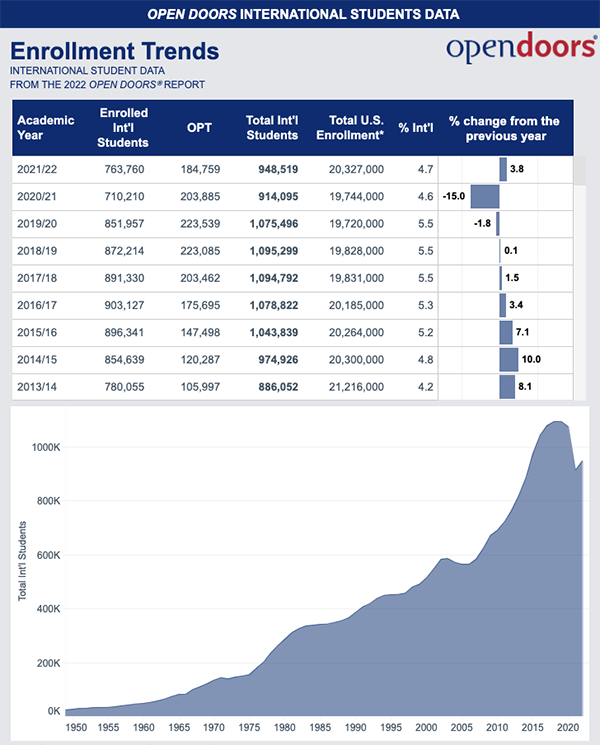Select the Academic Year column header
The width and height of the screenshot is (600, 745).
tap(46, 127)
